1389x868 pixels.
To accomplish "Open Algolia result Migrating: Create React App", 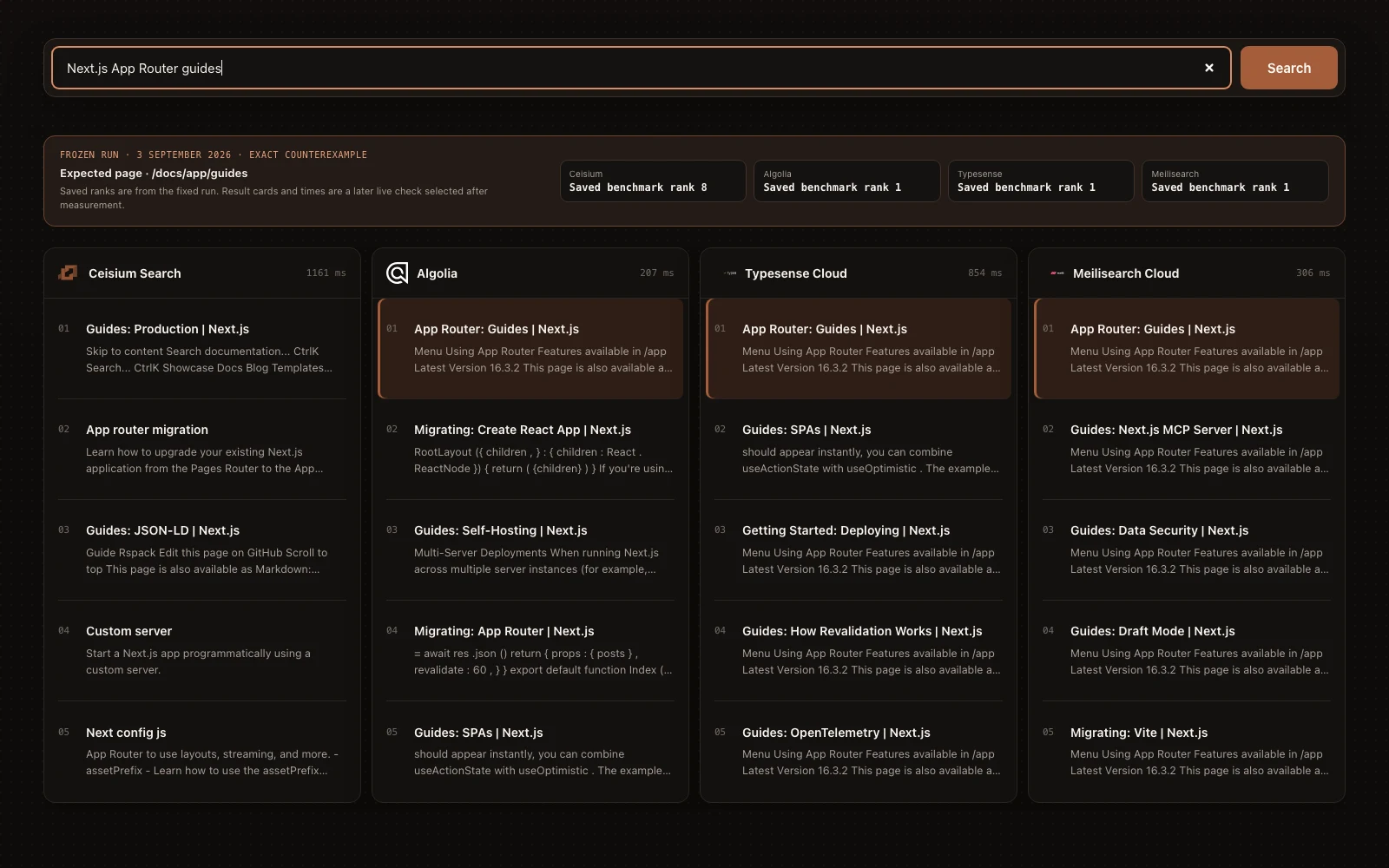I will [530, 450].
